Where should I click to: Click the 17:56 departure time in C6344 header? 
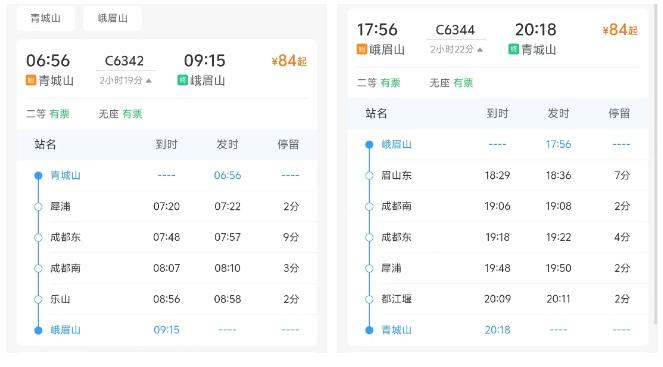[377, 30]
